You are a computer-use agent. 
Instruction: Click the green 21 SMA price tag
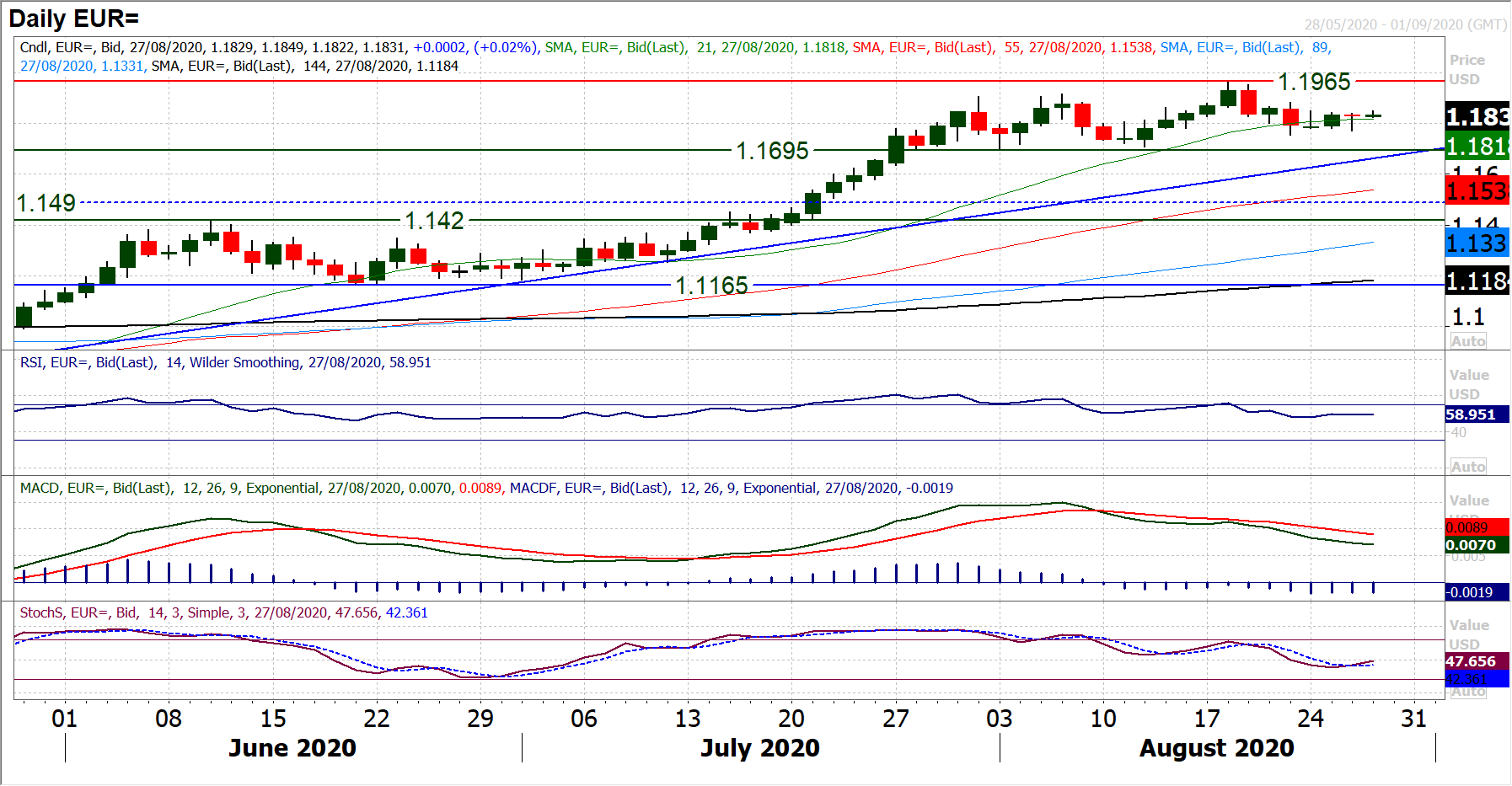[1477, 146]
